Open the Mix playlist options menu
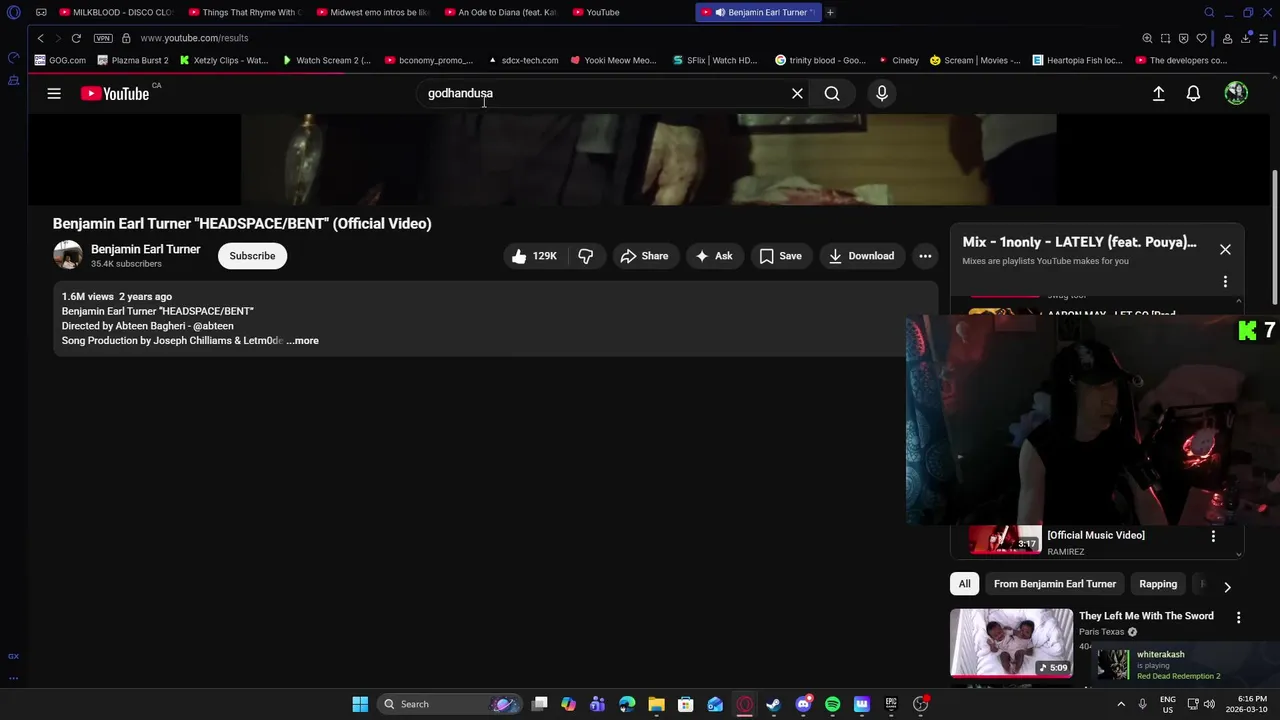Screen dimensions: 1280x720 [1225, 282]
